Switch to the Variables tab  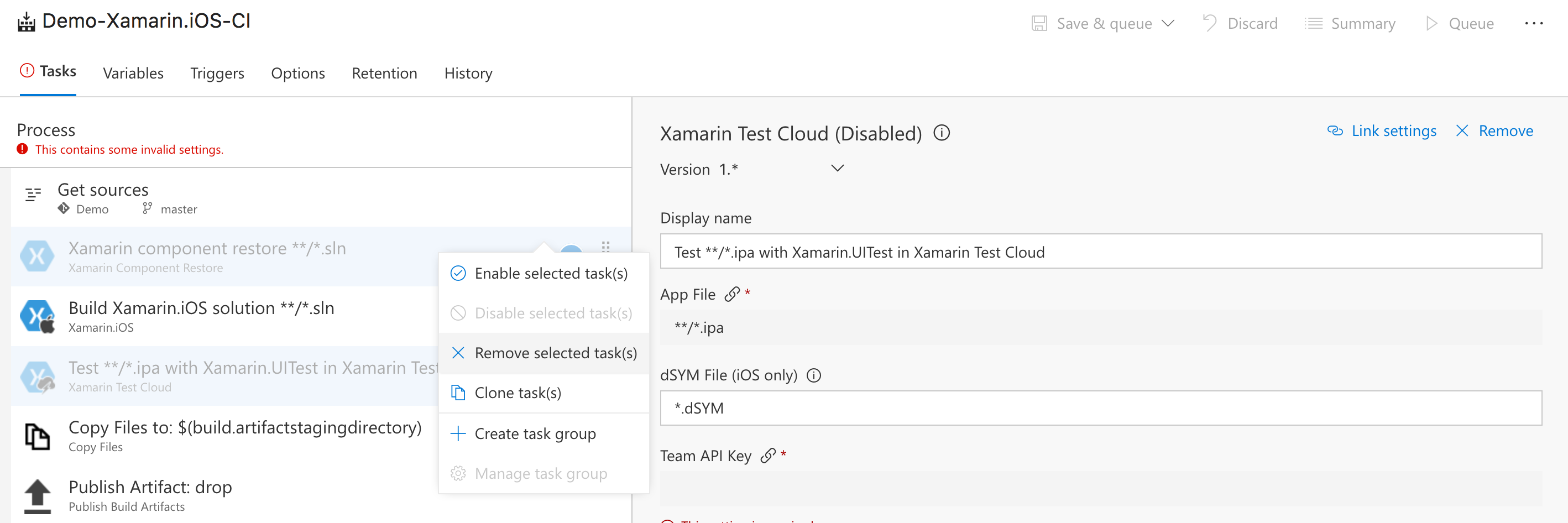click(133, 73)
